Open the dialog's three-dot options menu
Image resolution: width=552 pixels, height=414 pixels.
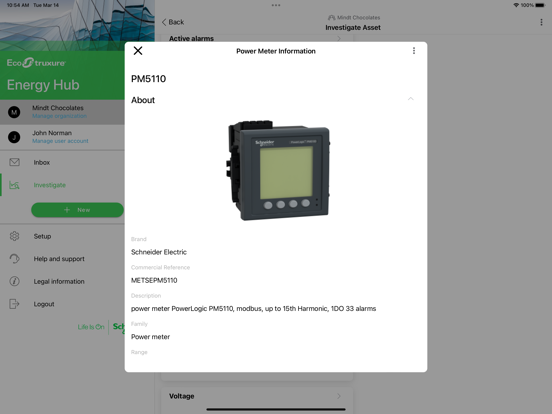(414, 51)
